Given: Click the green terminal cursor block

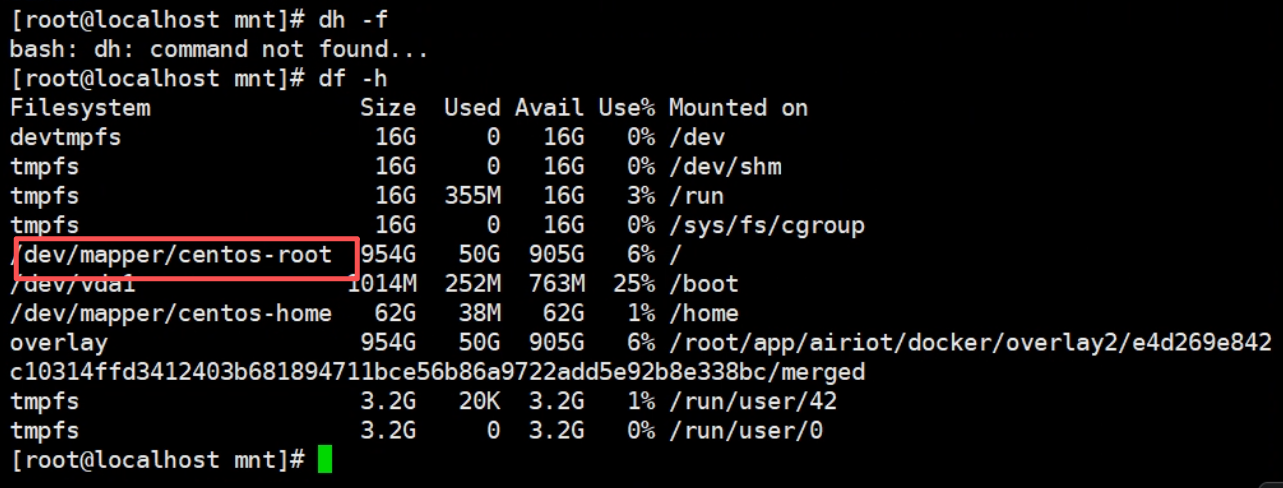Looking at the screenshot, I should tap(324, 460).
